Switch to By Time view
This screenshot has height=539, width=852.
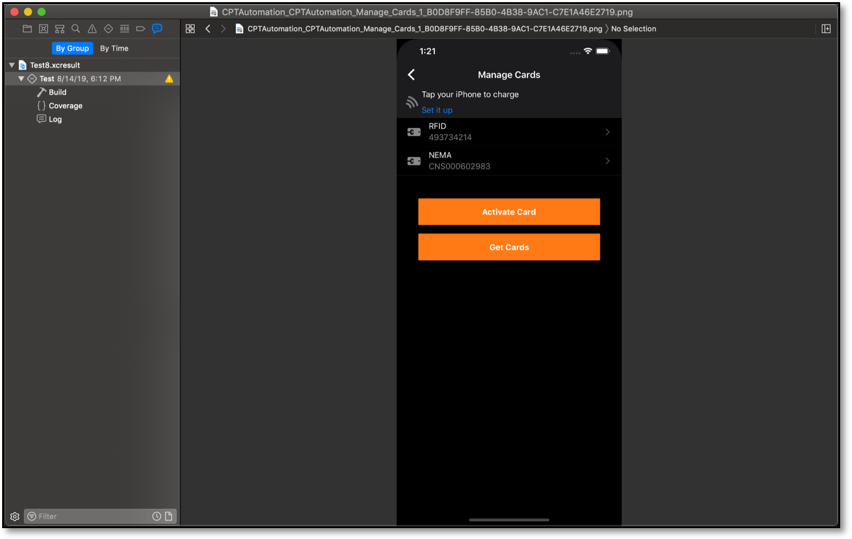click(114, 48)
